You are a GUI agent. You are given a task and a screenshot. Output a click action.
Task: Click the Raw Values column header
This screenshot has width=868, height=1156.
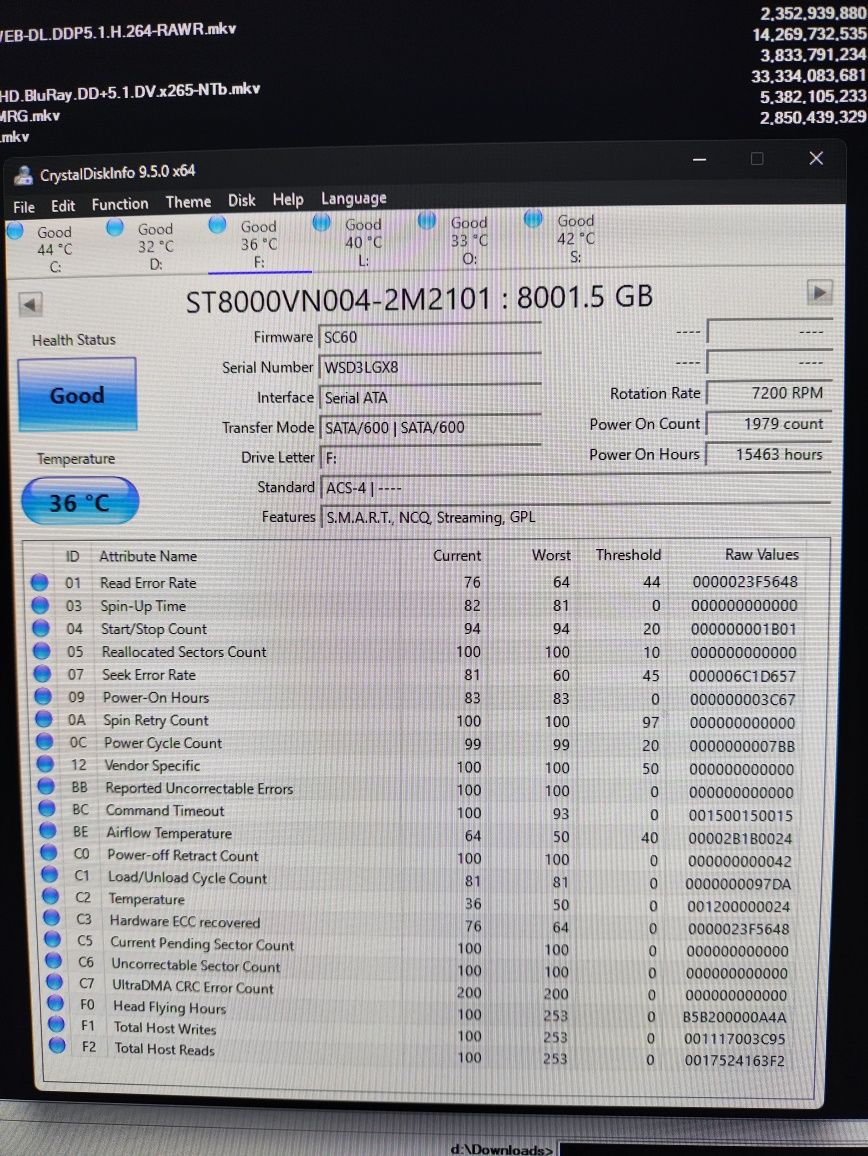tap(761, 554)
